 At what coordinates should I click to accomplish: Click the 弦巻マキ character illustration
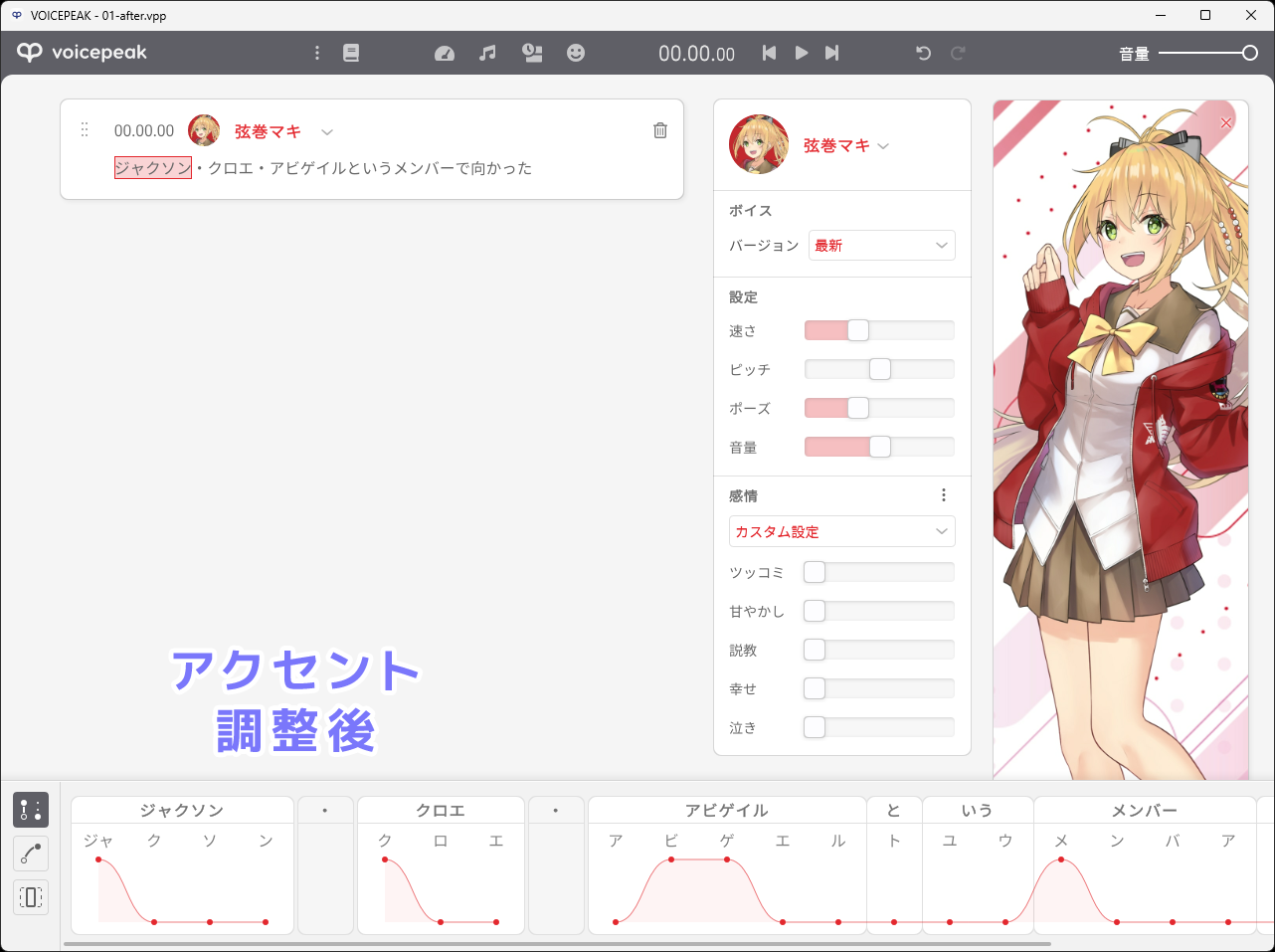(x=1121, y=440)
